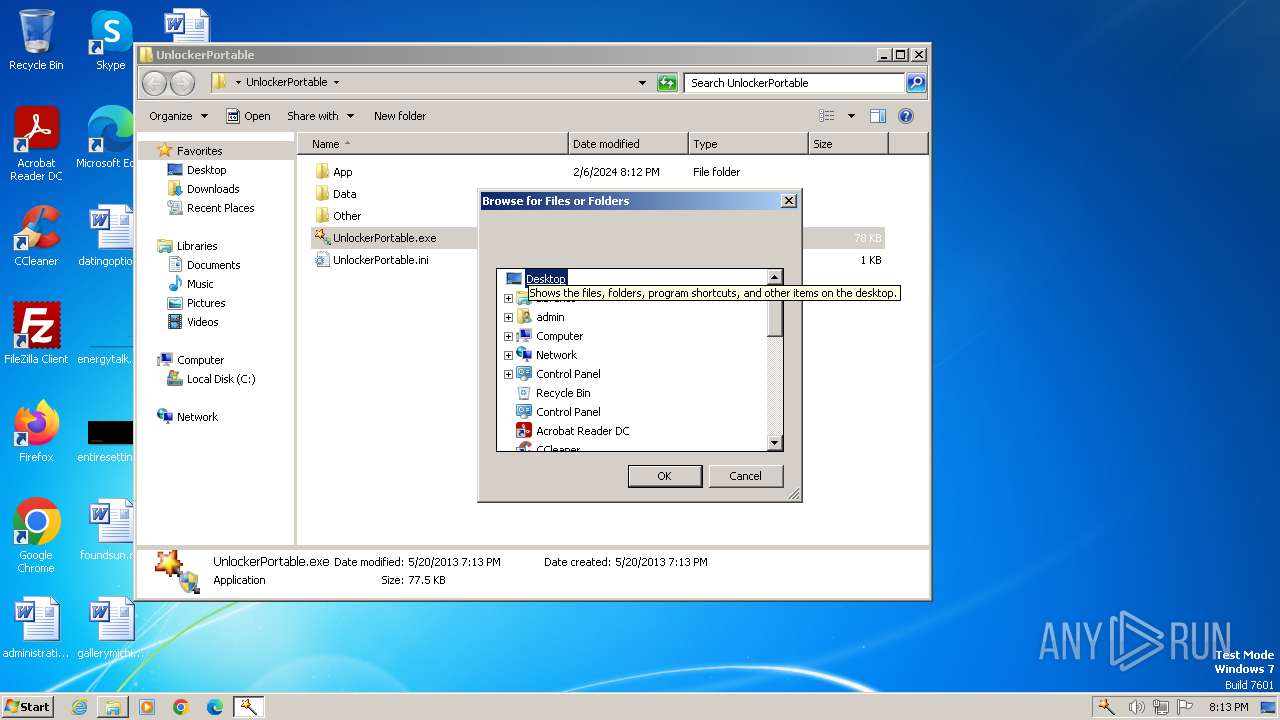Click the Recycle Bin icon in browse tree

pyautogui.click(x=524, y=393)
